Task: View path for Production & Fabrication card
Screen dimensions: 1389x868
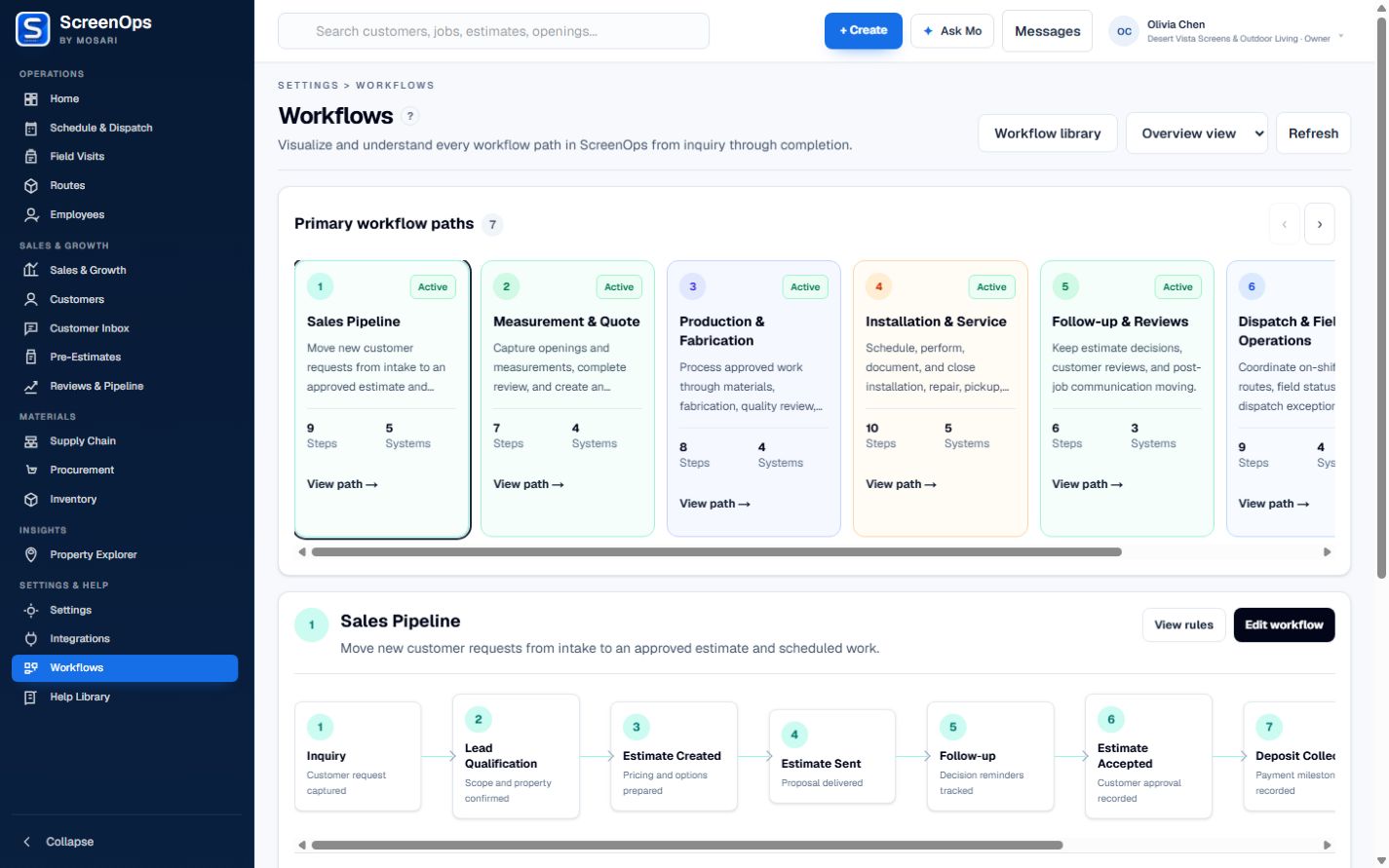Action: [714, 504]
